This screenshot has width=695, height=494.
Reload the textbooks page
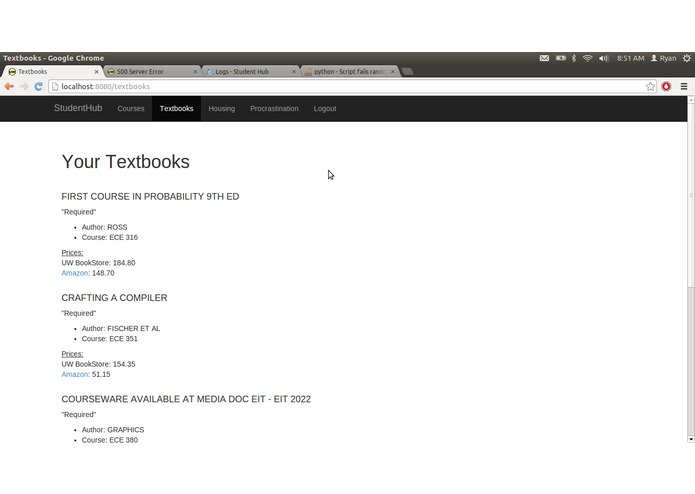[39, 86]
